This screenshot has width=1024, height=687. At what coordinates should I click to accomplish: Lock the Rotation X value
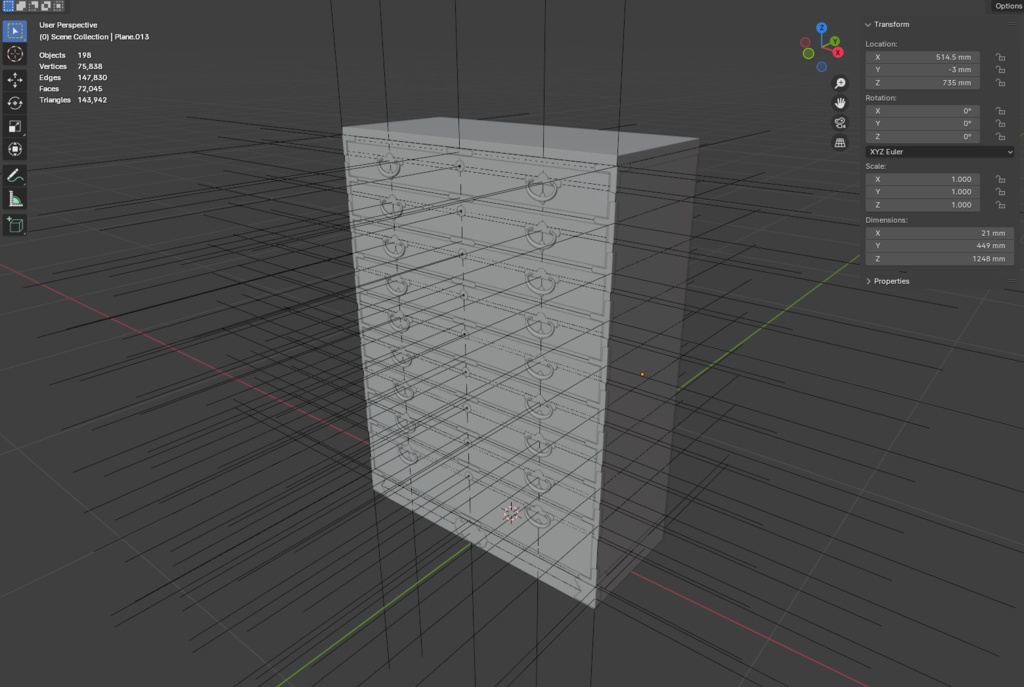pos(1000,111)
